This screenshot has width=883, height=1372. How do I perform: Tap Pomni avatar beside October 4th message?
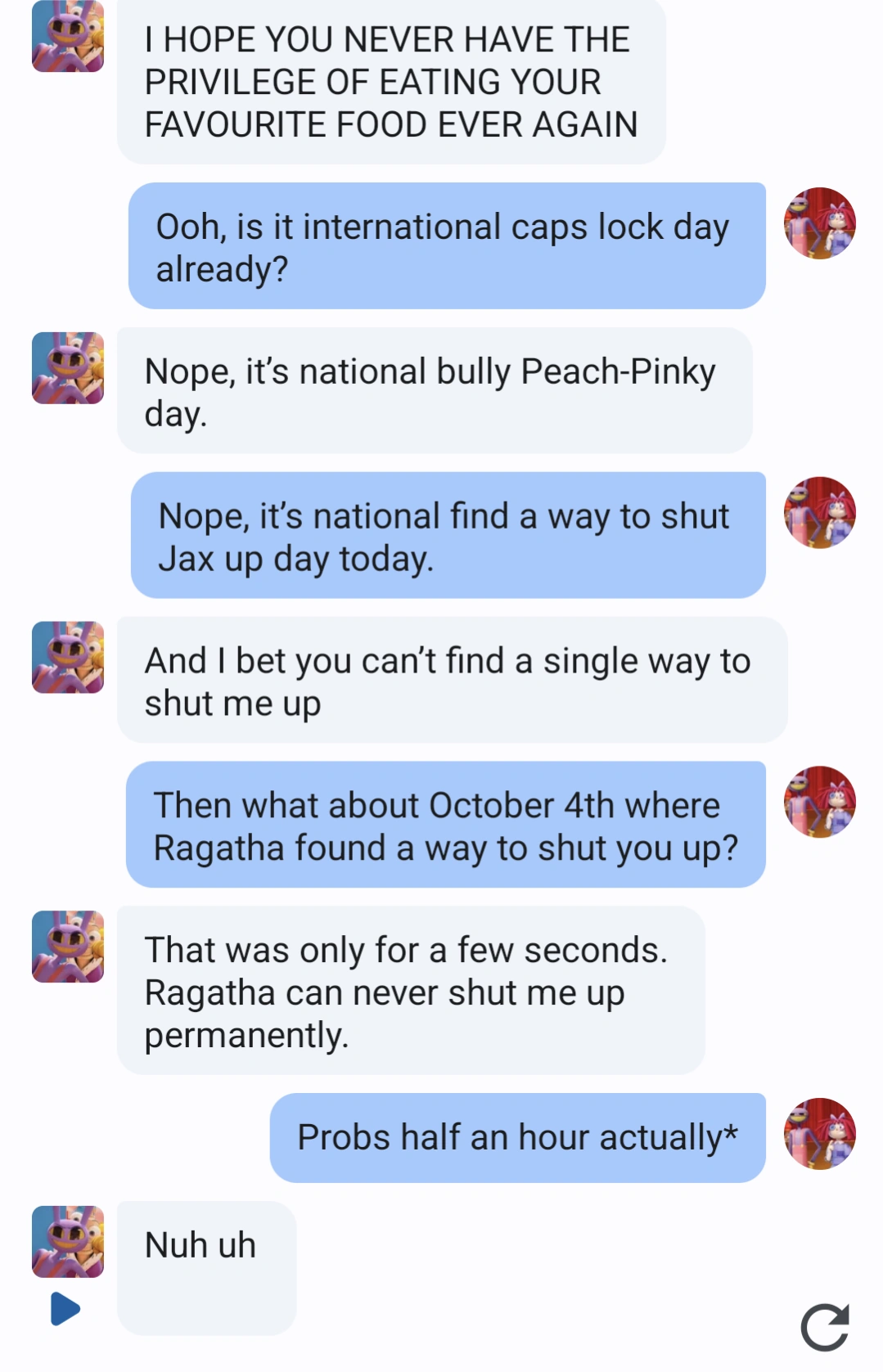point(819,802)
